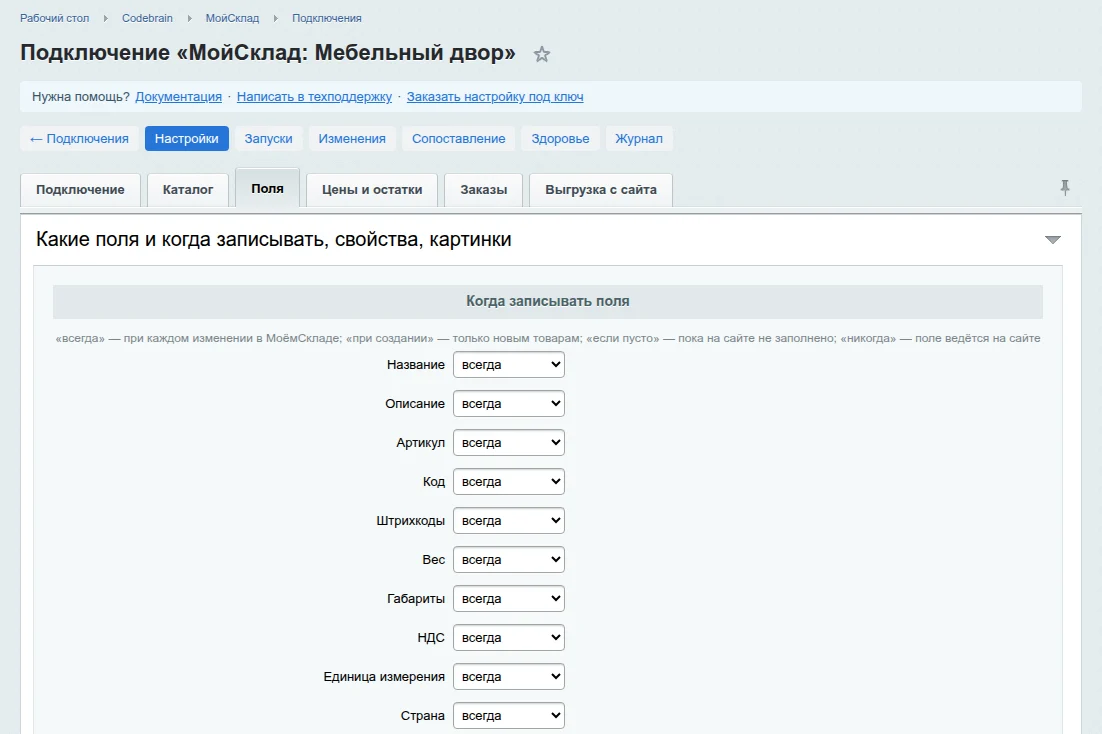Switch to the Цены и остатки tab
The image size is (1102, 734).
coord(372,190)
